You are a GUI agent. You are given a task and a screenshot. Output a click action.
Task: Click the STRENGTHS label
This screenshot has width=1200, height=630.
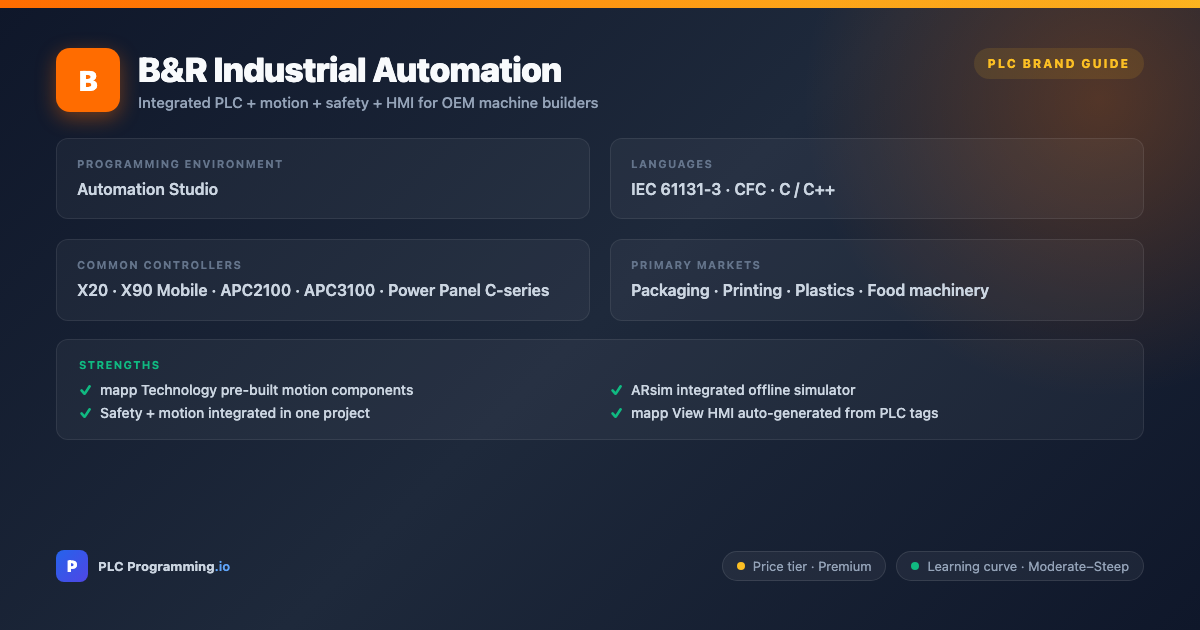pyautogui.click(x=119, y=365)
